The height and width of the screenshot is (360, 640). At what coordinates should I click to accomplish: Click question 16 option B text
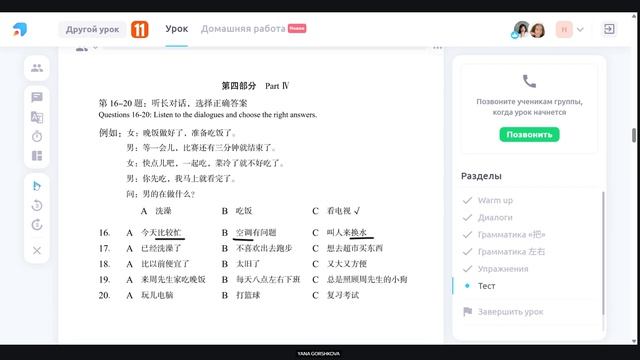256,233
